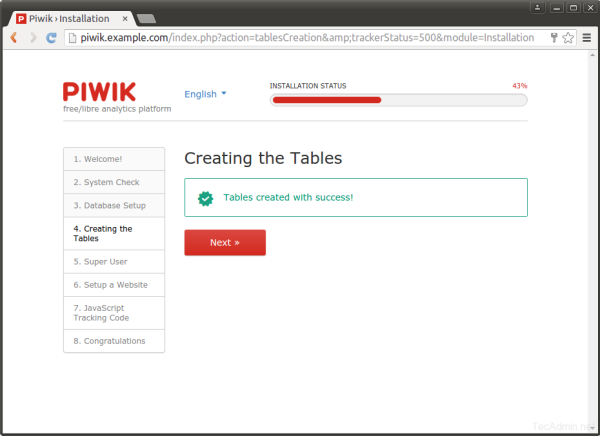Click the installation status progress bar
The height and width of the screenshot is (436, 600).
tap(398, 100)
